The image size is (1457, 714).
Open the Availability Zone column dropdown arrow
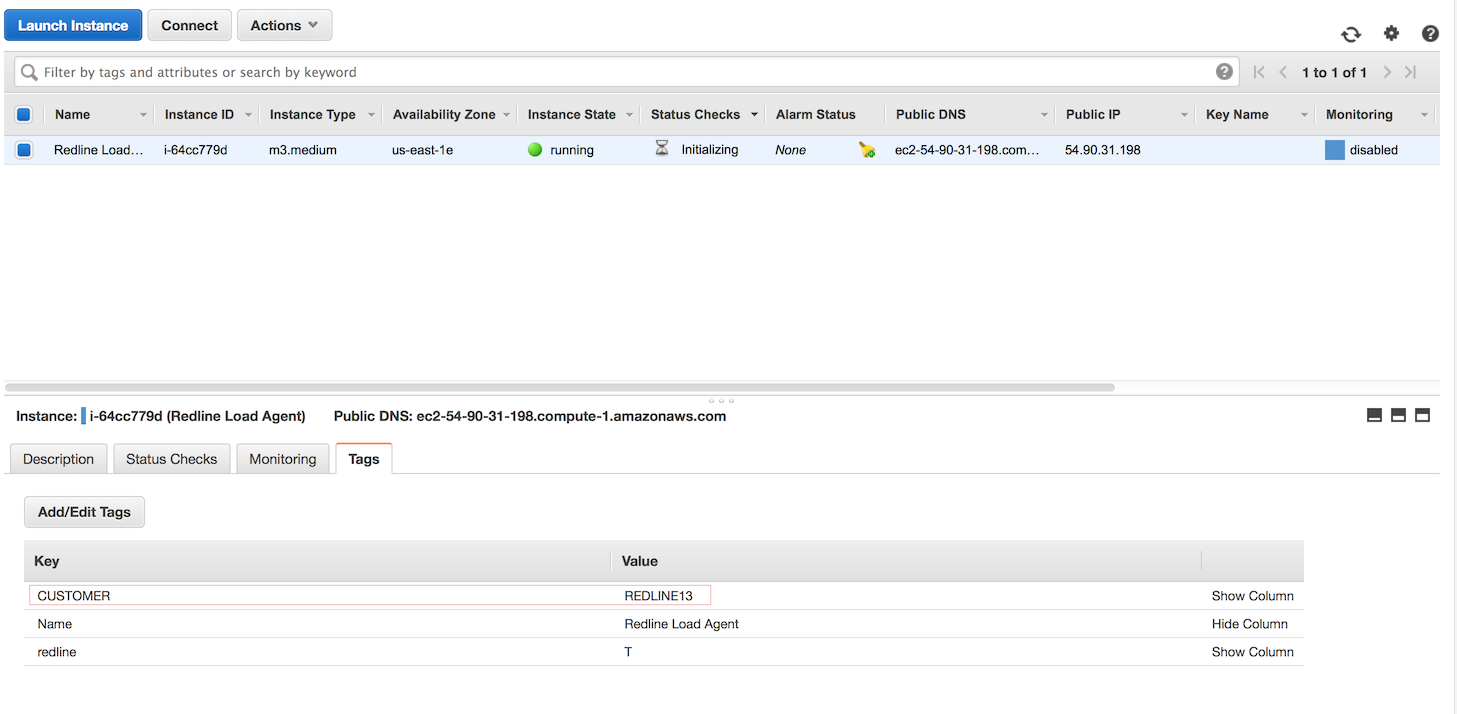pos(506,115)
